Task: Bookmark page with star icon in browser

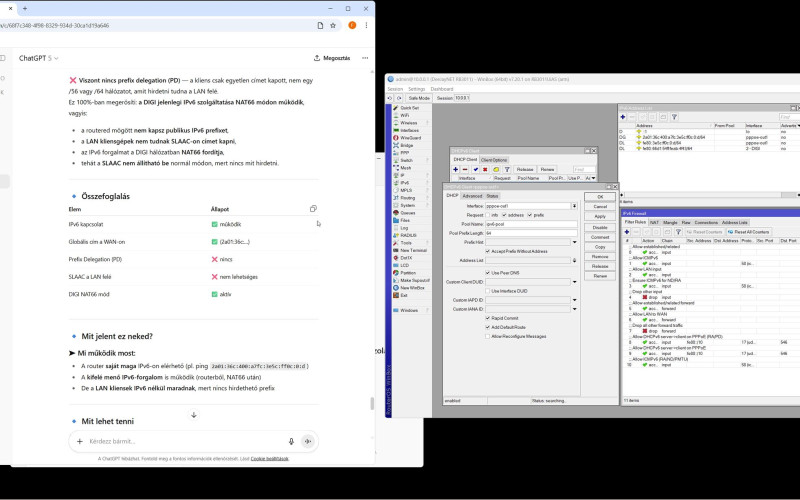Action: coord(333,25)
